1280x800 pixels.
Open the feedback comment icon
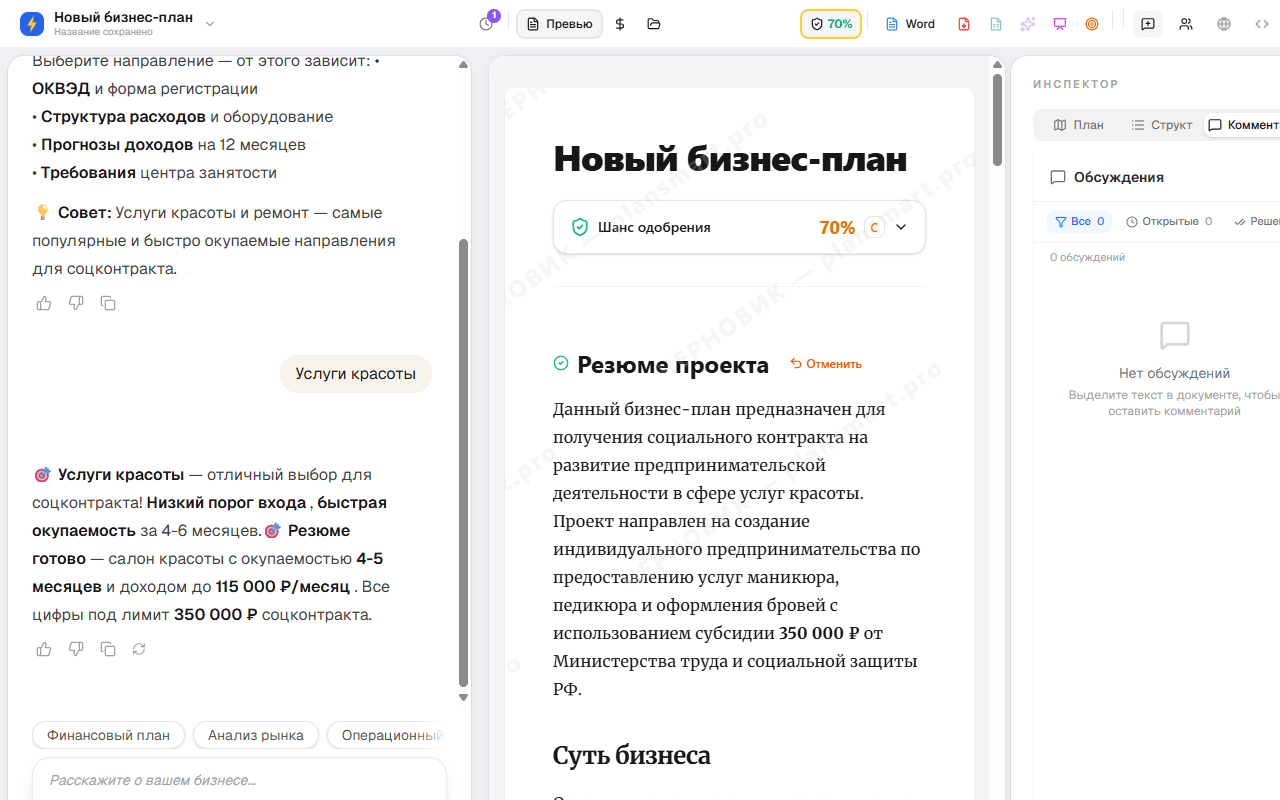tap(1147, 23)
